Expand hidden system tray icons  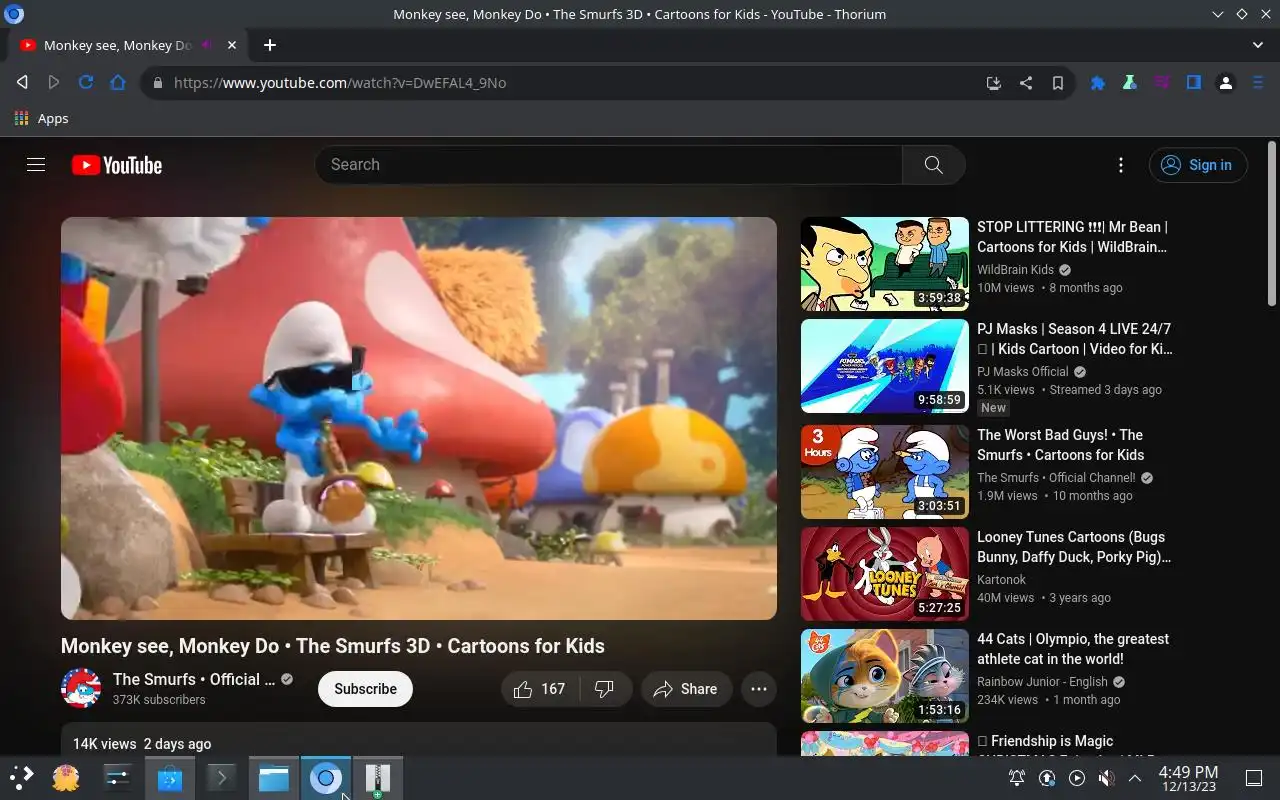click(1135, 778)
